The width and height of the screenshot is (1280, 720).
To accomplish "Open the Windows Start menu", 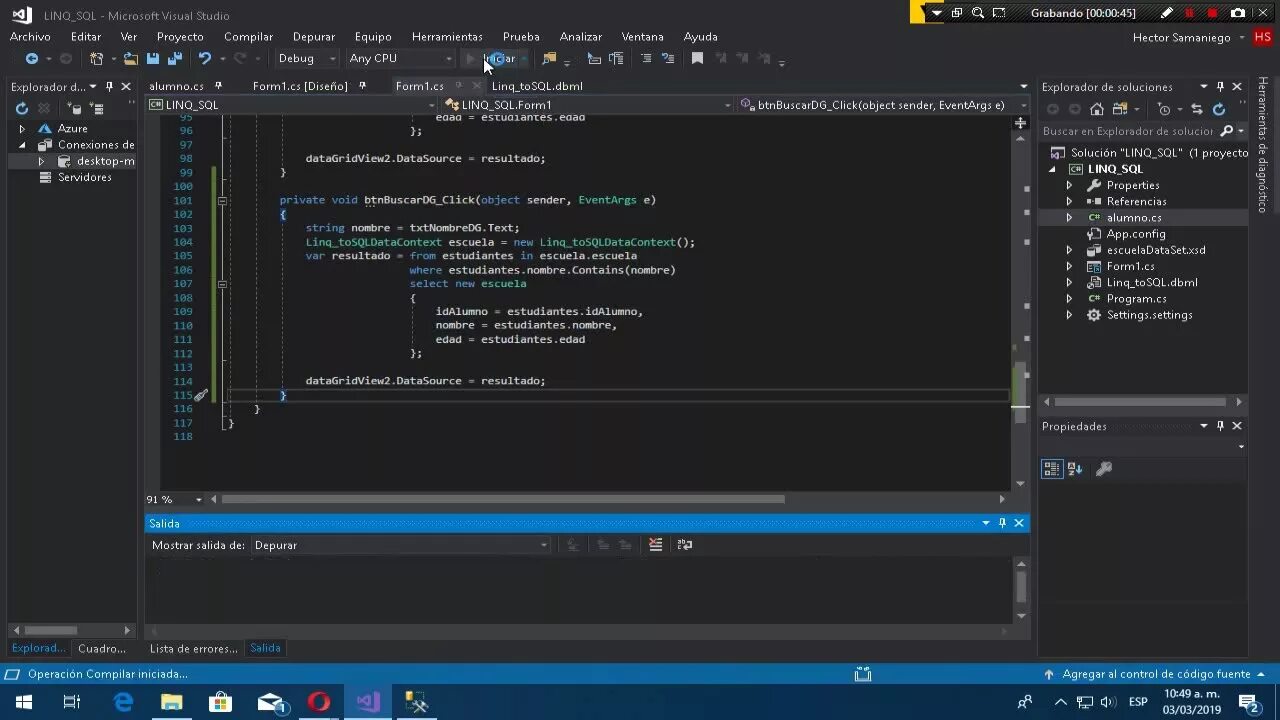I will click(x=24, y=702).
